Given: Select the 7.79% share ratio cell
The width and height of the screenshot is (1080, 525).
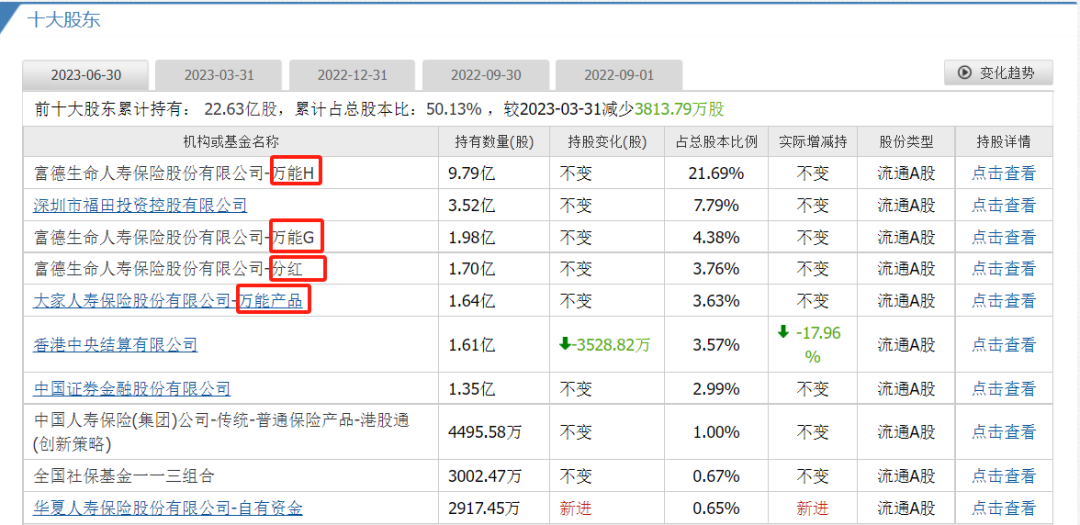Looking at the screenshot, I should coord(716,205).
